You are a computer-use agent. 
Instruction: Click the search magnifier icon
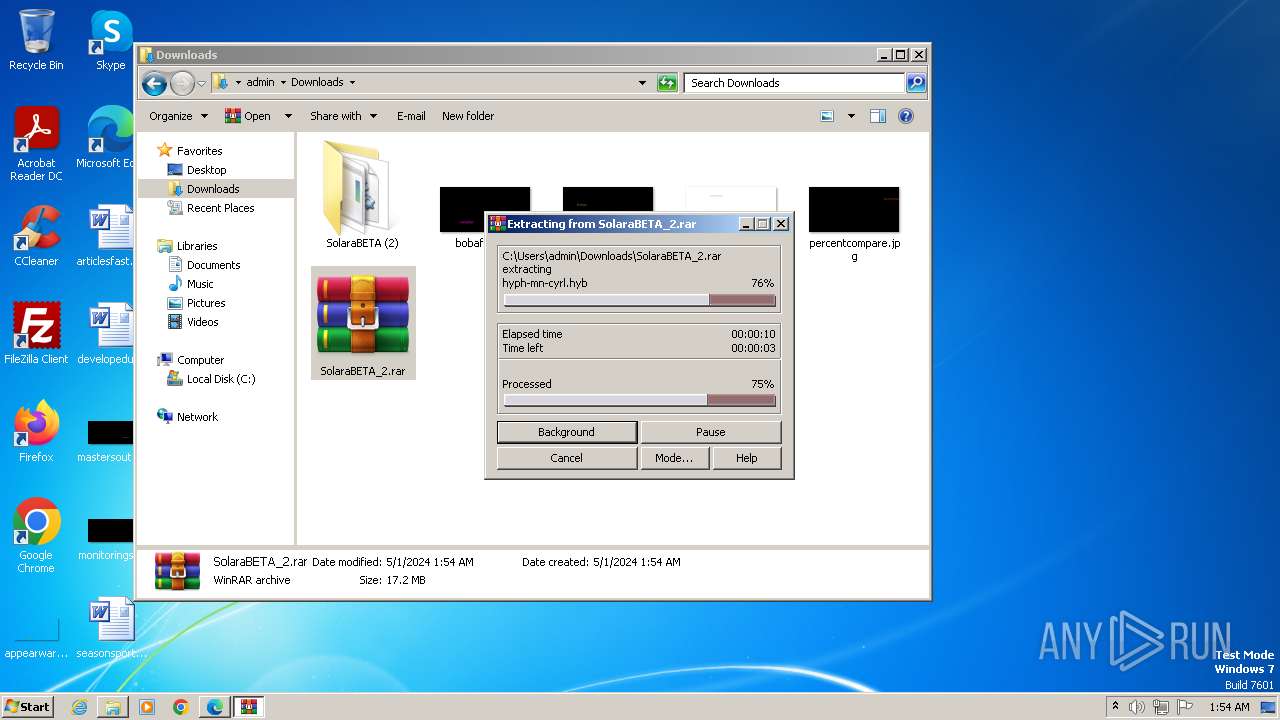pos(915,83)
